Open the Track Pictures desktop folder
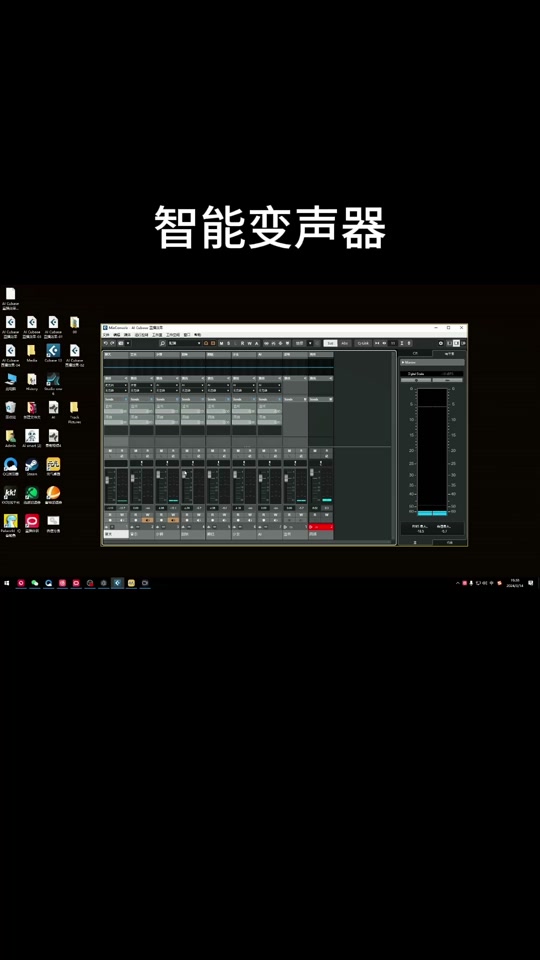This screenshot has width=540, height=960. coord(74,411)
